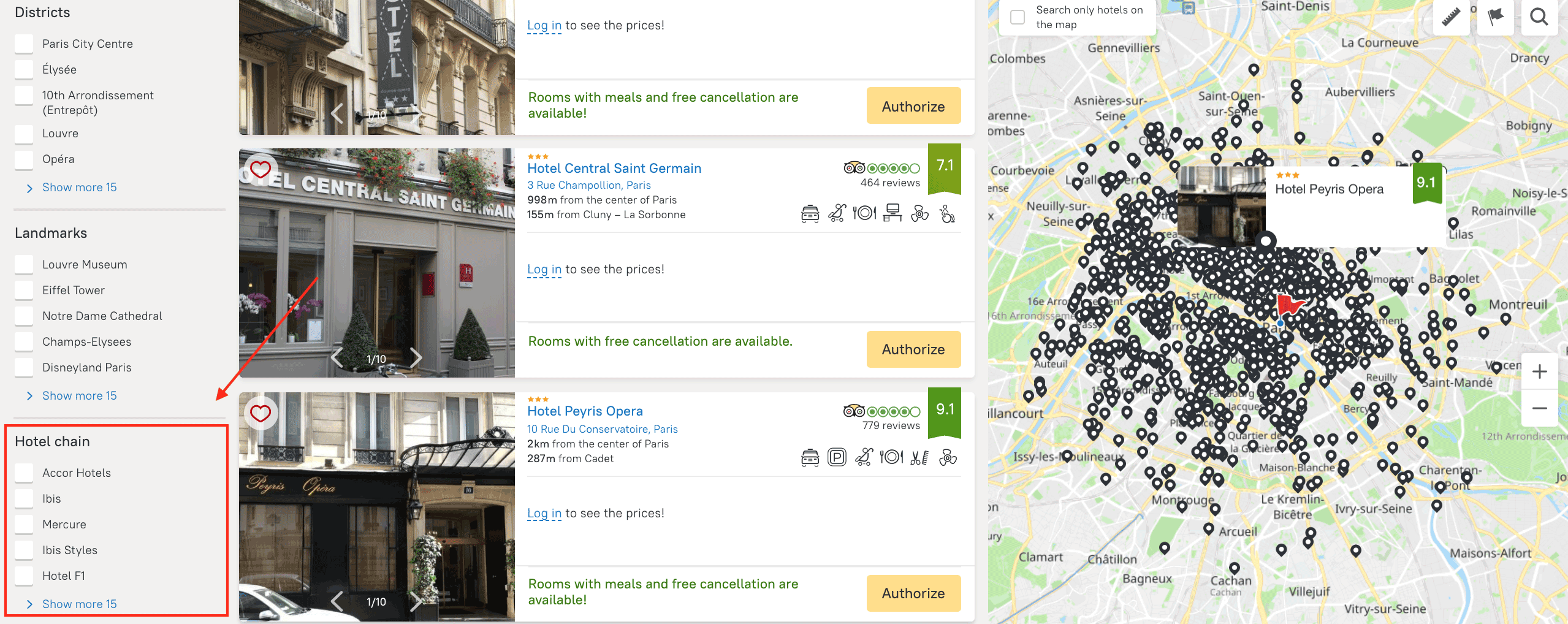Click Authorize for Hotel Central Saint Germain
The height and width of the screenshot is (624, 1568).
coord(913,349)
